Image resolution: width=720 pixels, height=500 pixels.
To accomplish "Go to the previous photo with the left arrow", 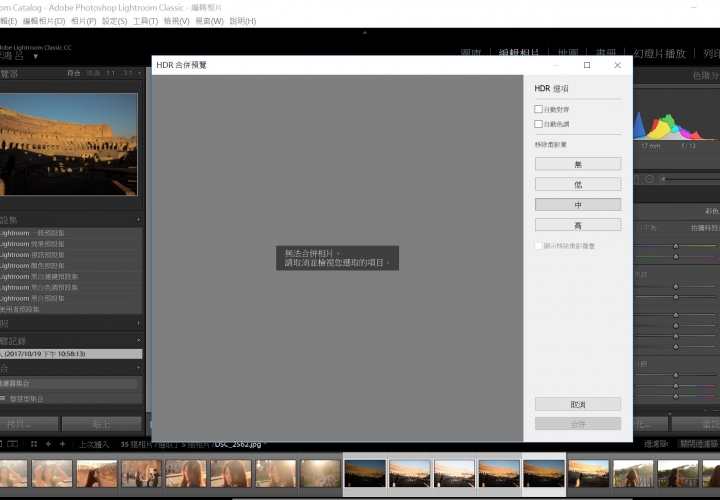I will tap(49, 444).
